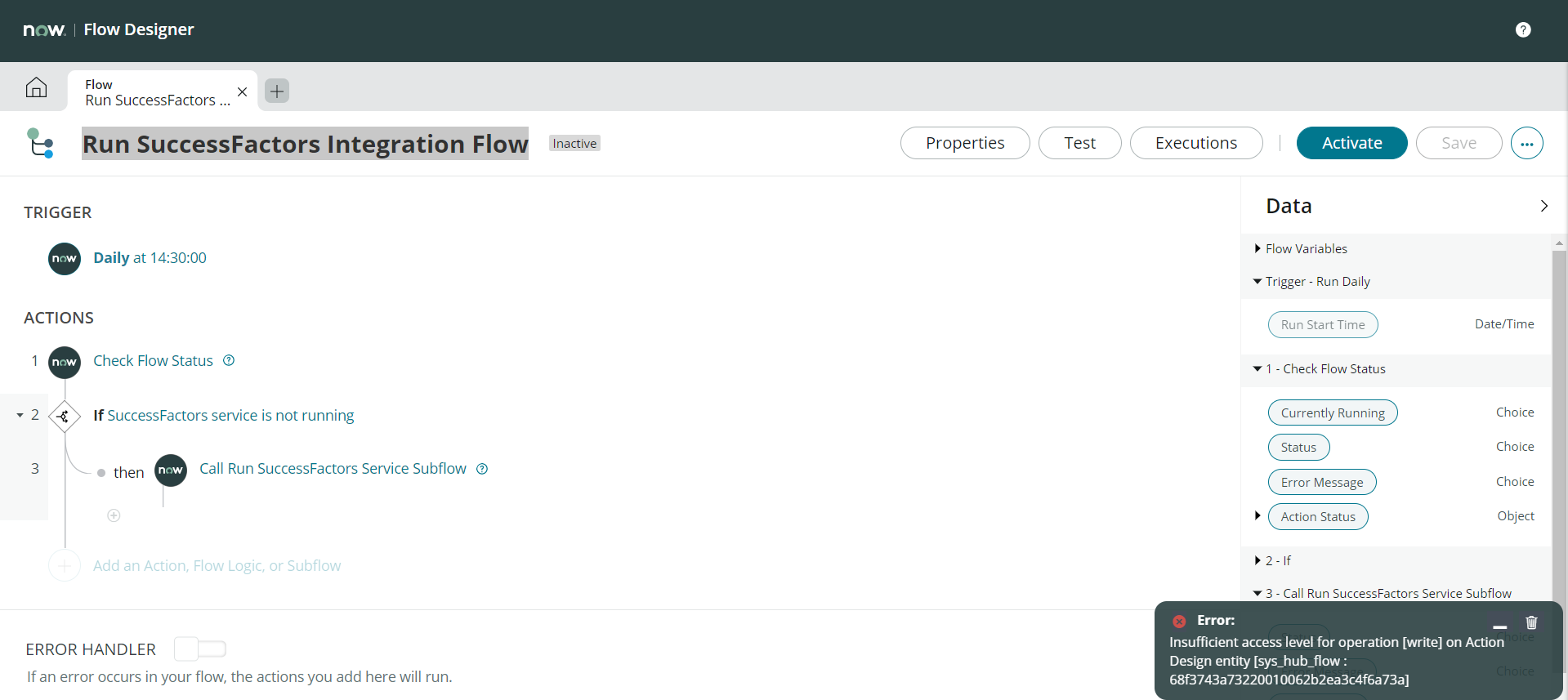Open the help question mark icon

(1523, 29)
